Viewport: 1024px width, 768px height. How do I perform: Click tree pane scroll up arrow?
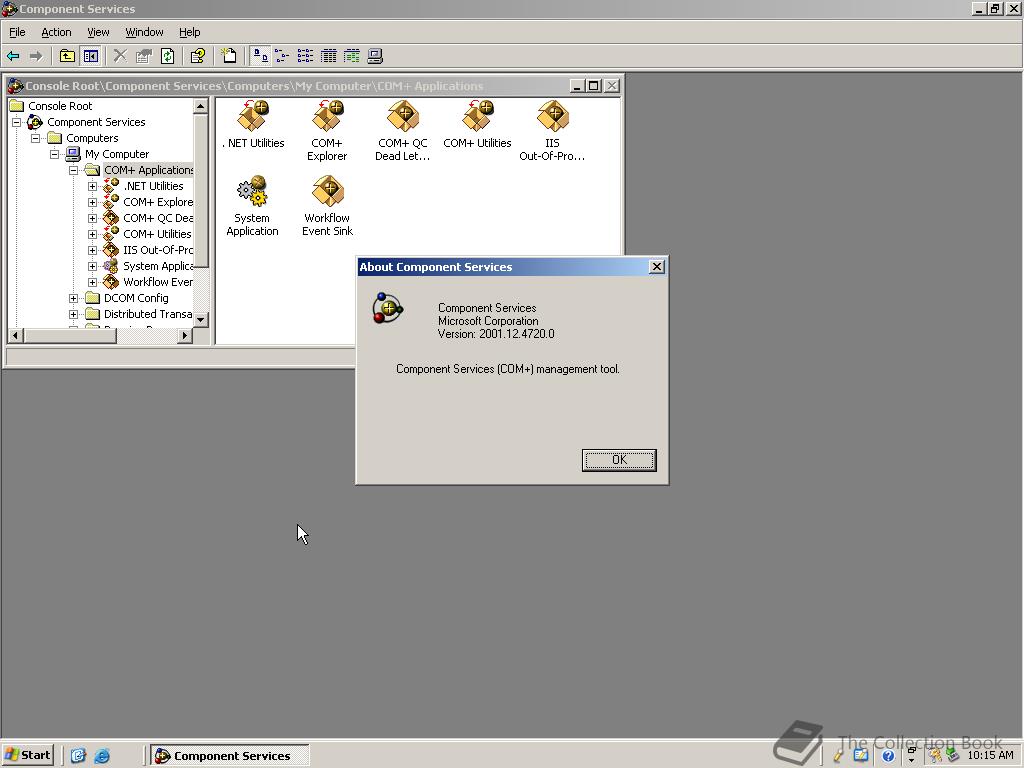point(200,106)
